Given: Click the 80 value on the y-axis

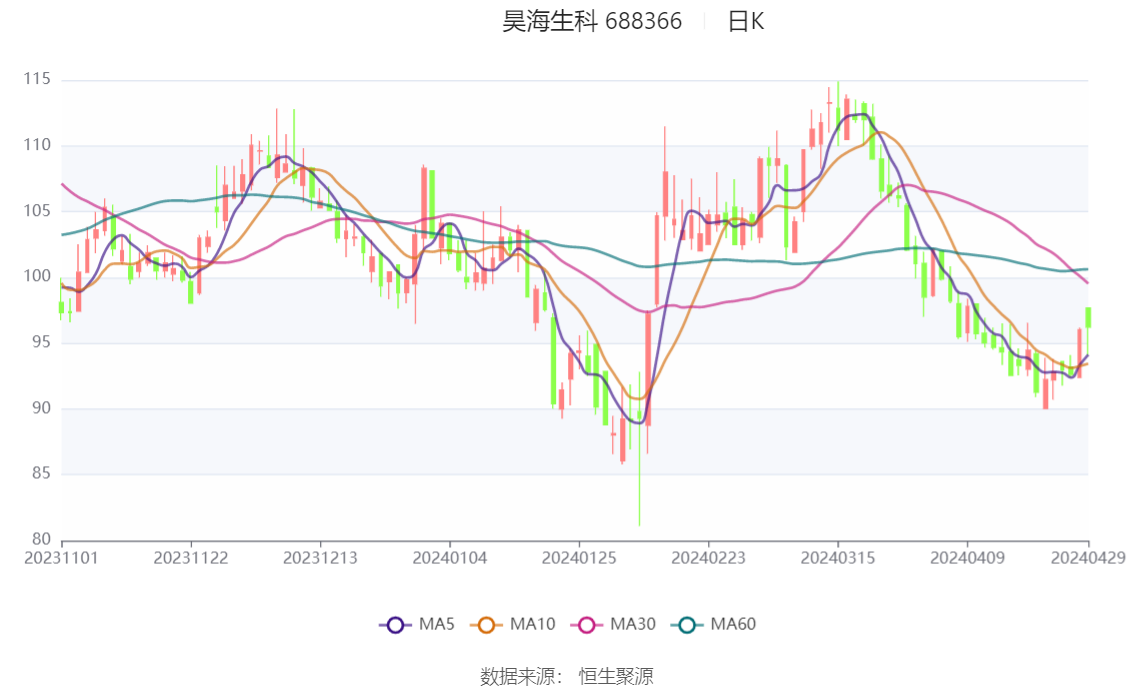Looking at the screenshot, I should click(x=44, y=539).
